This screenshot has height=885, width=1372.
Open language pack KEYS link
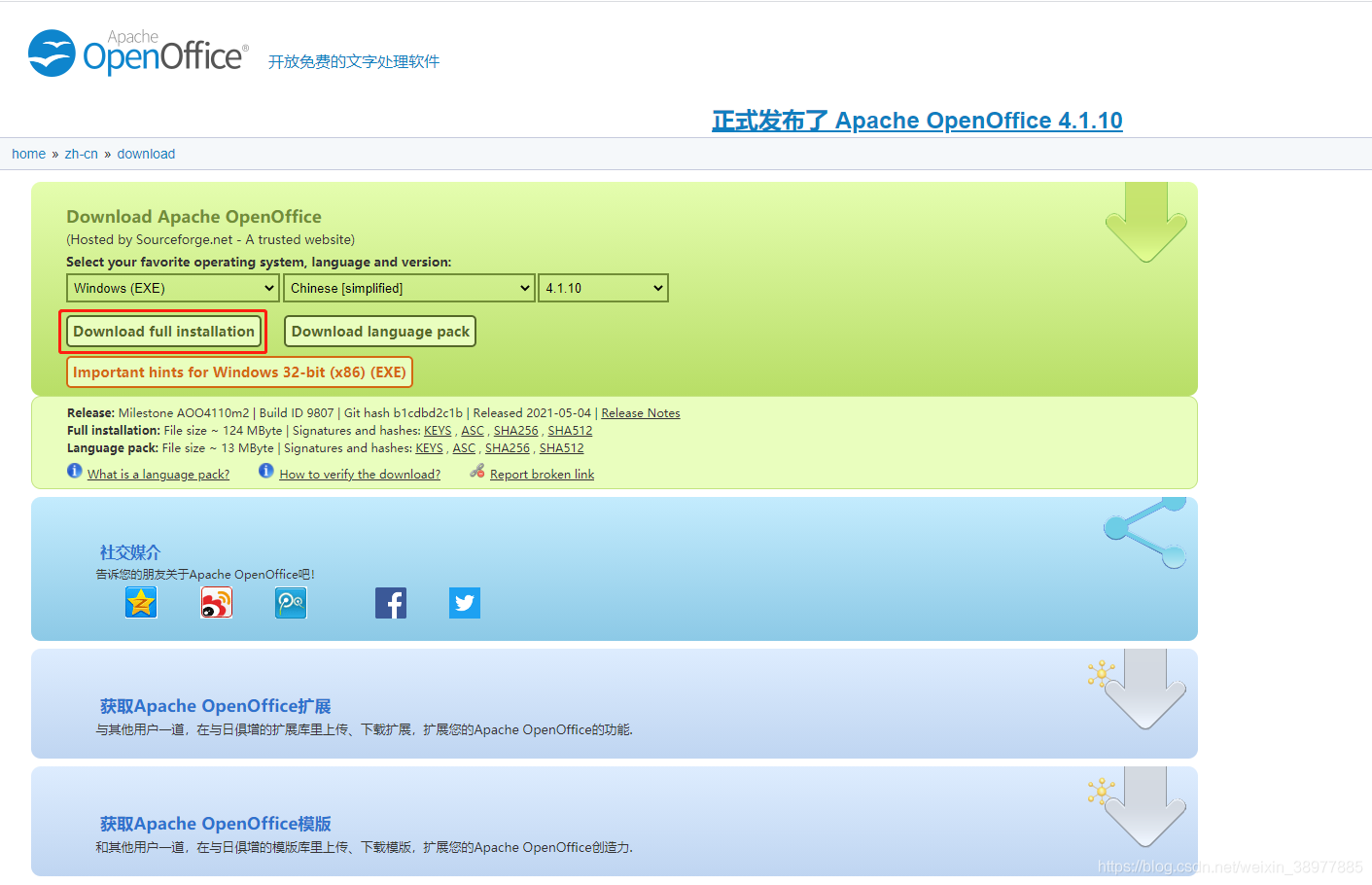(x=429, y=448)
